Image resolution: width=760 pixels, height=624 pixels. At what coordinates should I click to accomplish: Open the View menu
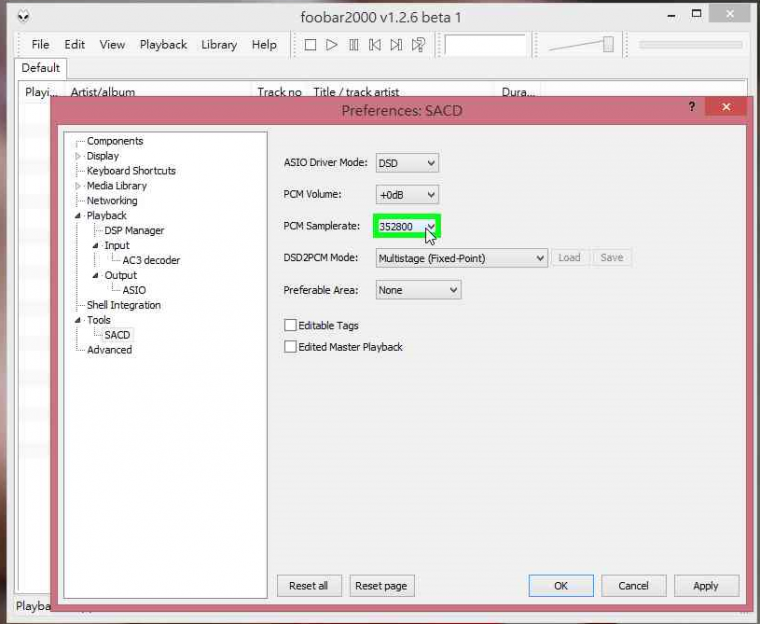click(x=112, y=45)
